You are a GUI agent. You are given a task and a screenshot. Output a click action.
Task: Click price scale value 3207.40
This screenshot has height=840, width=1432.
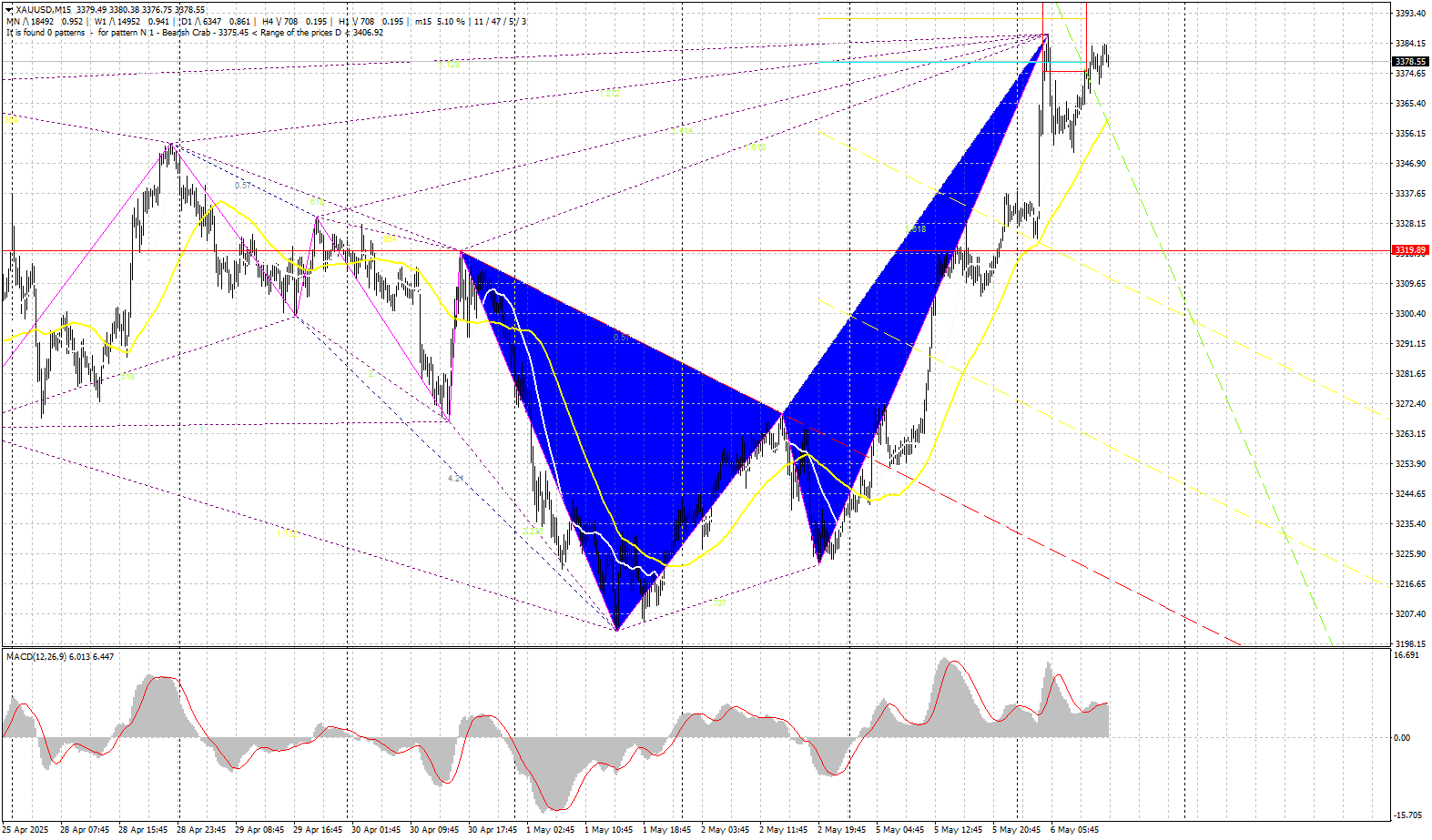(1410, 614)
